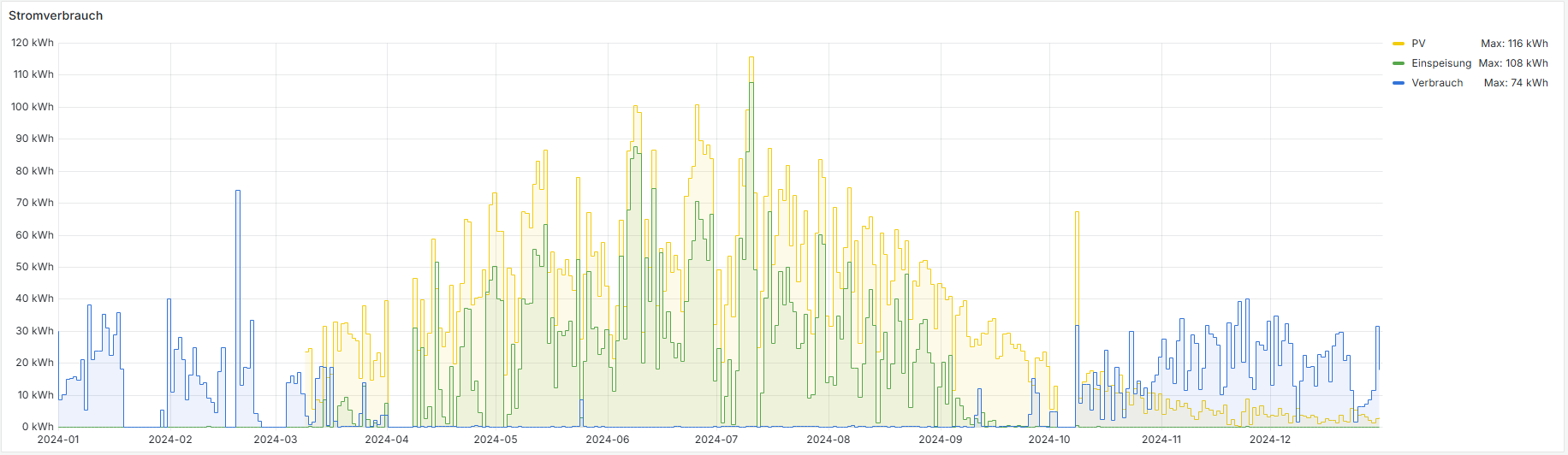The image size is (1568, 455).
Task: Click the 10 kWh y-axis label
Action: tap(35, 395)
